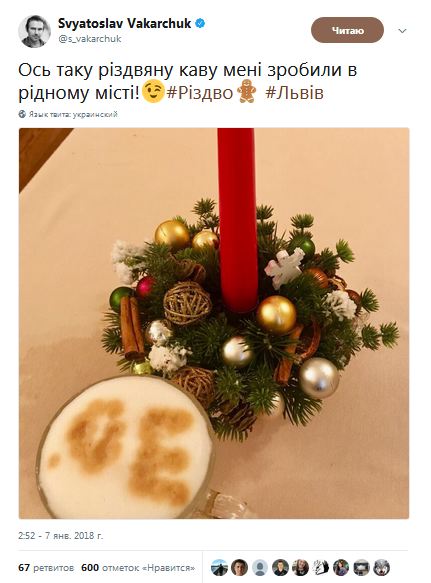
Task: Toggle the Читаю following button
Action: (x=347, y=30)
